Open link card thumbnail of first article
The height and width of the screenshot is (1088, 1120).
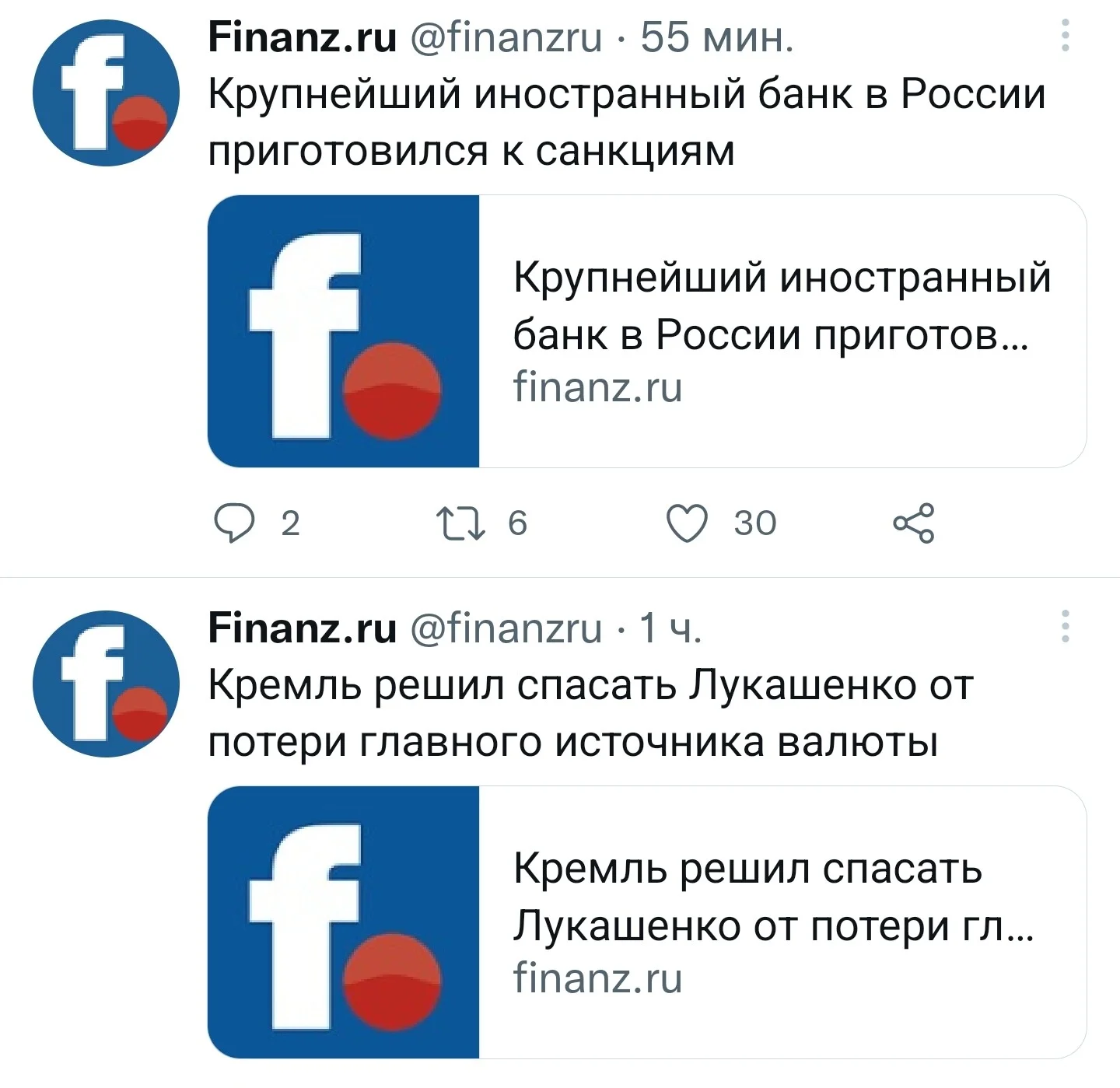[344, 331]
